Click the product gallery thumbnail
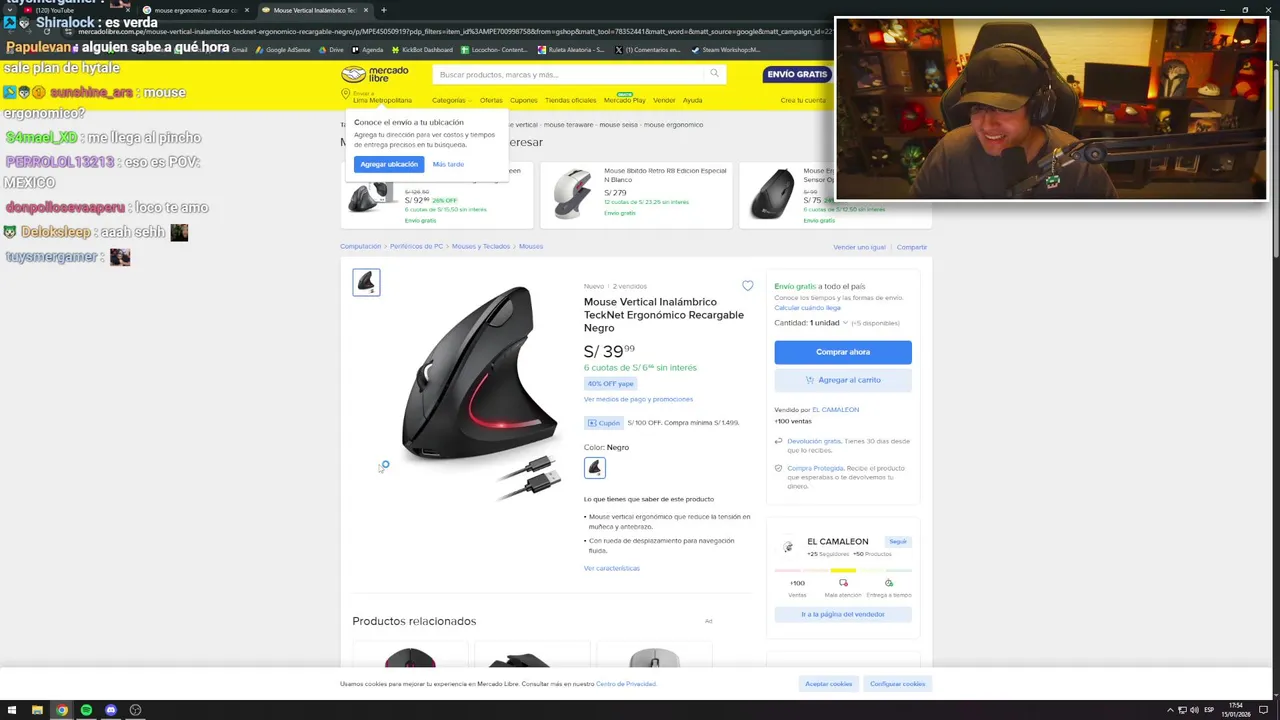Image resolution: width=1280 pixels, height=720 pixels. (366, 282)
